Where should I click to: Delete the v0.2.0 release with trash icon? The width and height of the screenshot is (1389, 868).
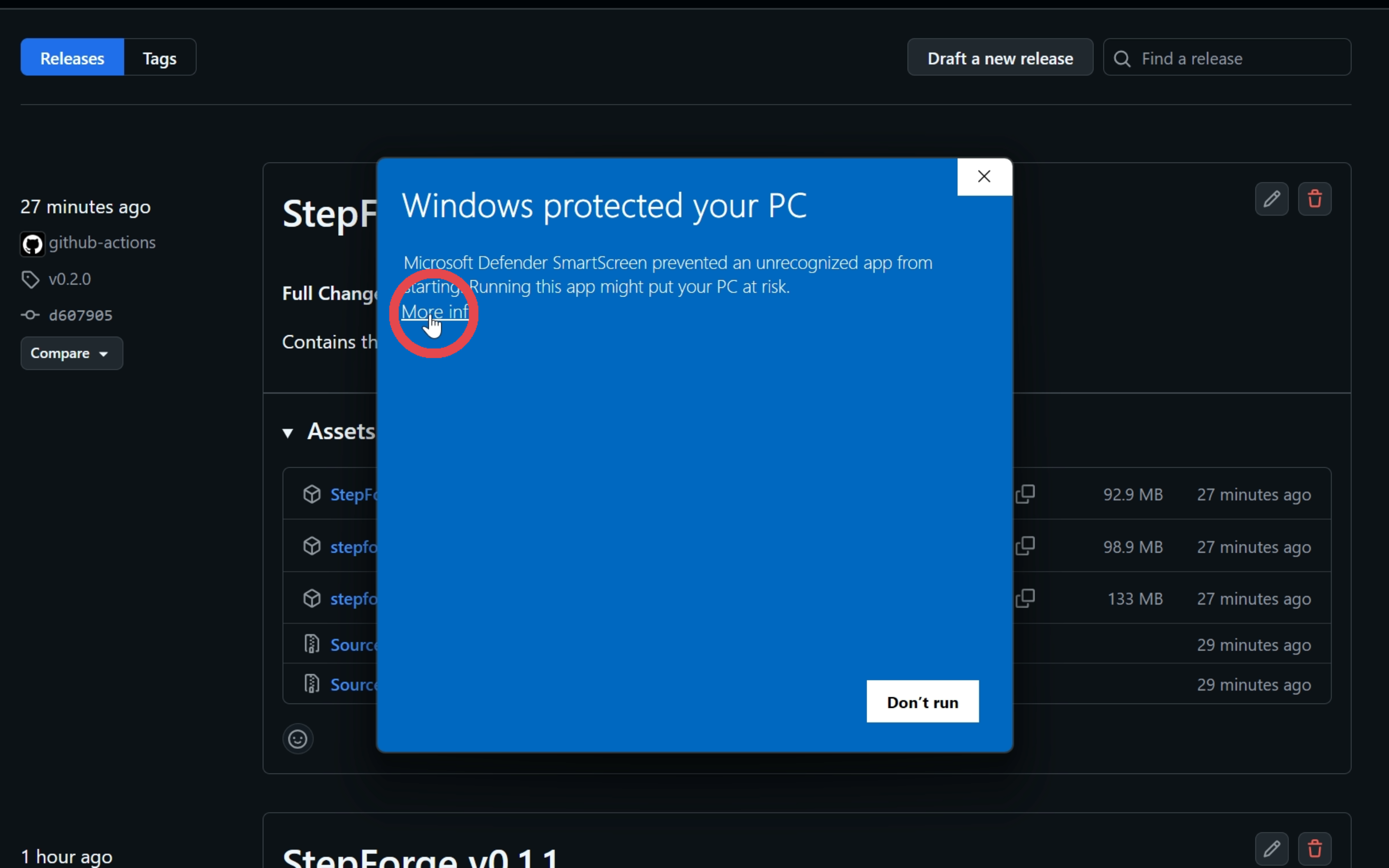click(1314, 199)
